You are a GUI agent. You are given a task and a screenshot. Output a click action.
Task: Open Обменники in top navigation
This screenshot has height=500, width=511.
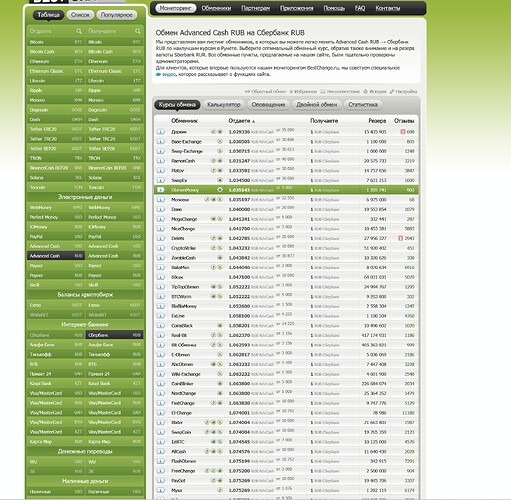[x=216, y=8]
